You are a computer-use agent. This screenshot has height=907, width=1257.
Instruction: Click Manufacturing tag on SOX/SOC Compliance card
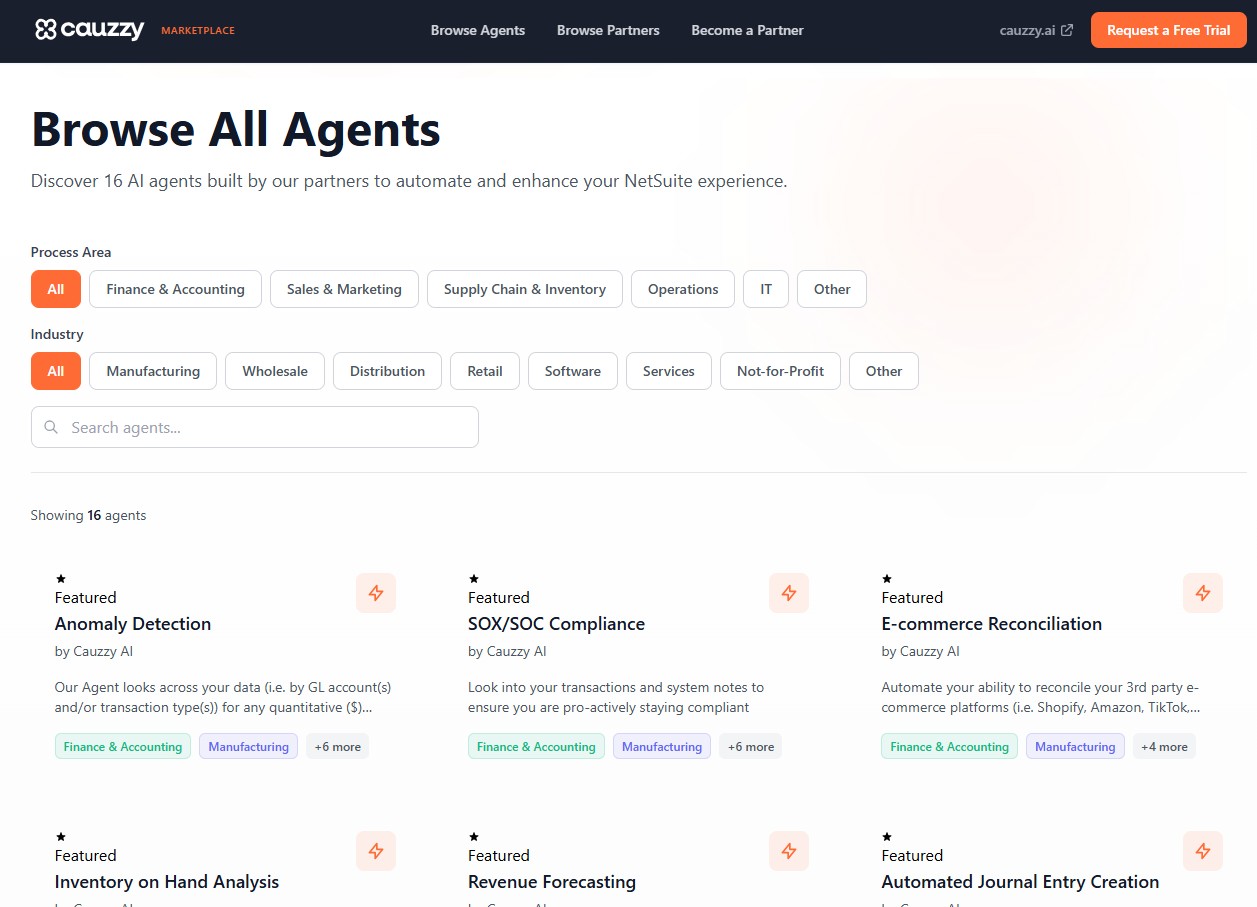[x=662, y=746]
